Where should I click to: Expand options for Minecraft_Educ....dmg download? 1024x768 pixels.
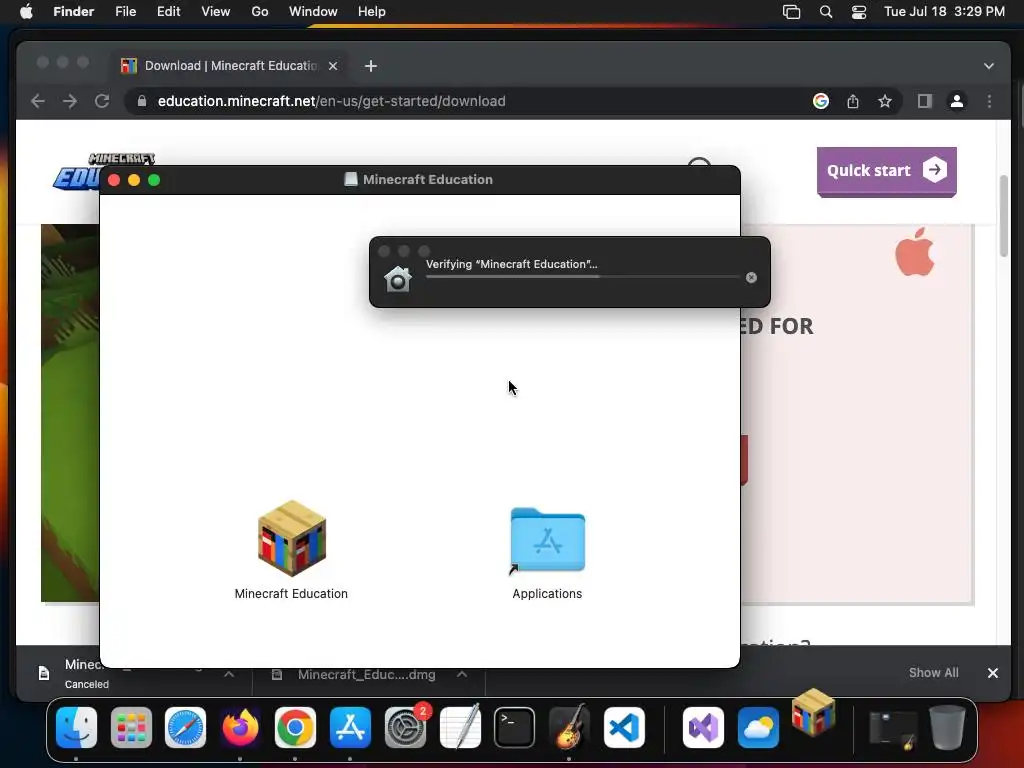462,674
